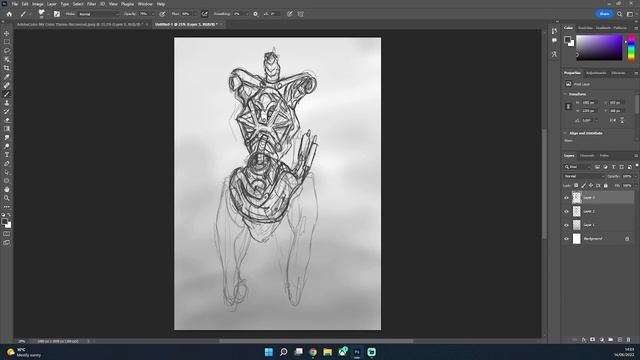Add layer style fx icon
Screen dimensions: 640x360
point(584,340)
